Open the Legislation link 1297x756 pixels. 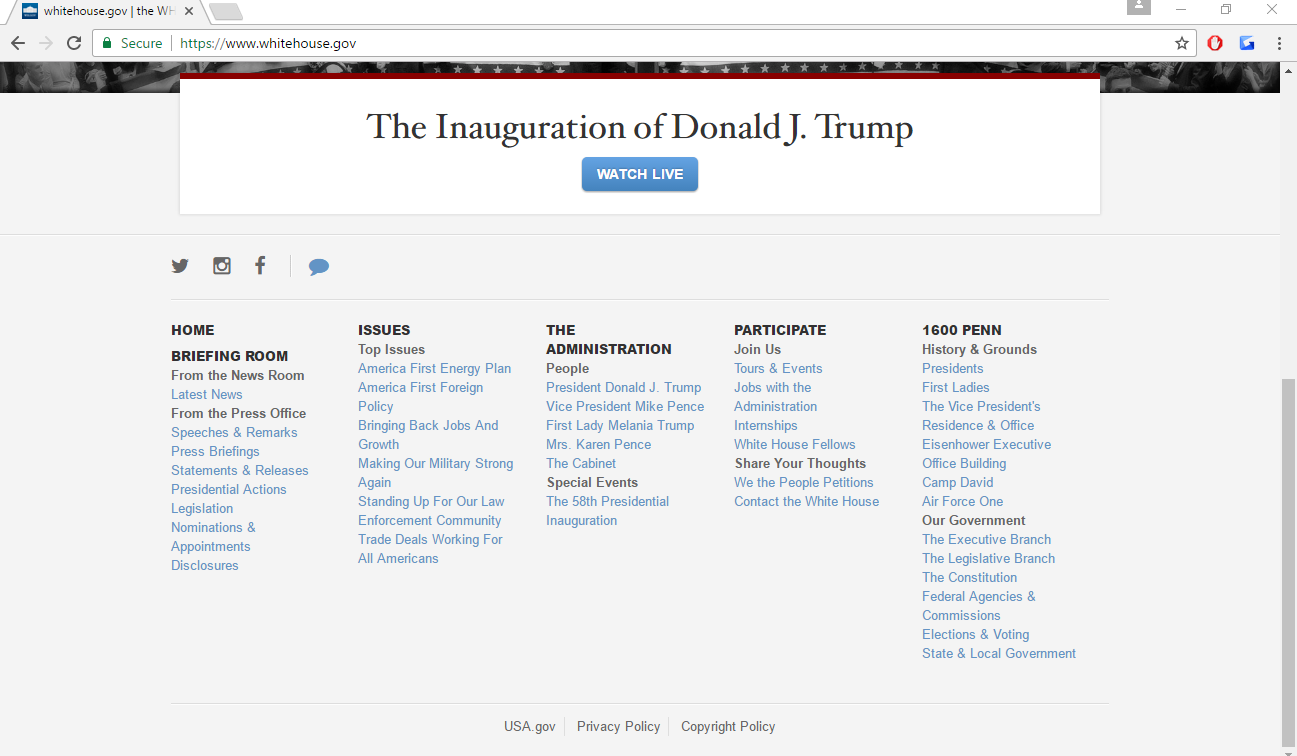pos(202,508)
